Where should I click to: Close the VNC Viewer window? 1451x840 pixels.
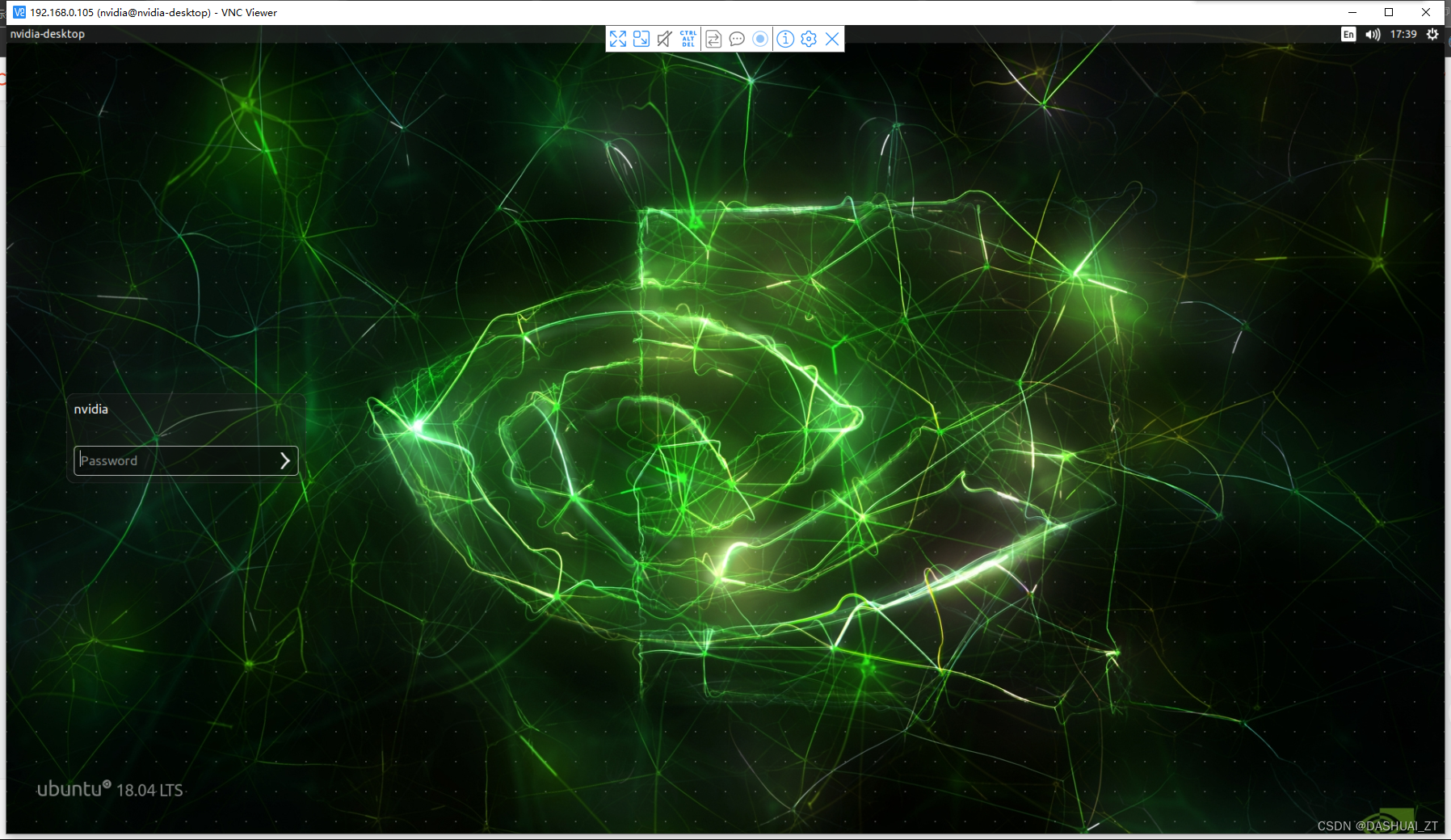tap(1426, 12)
